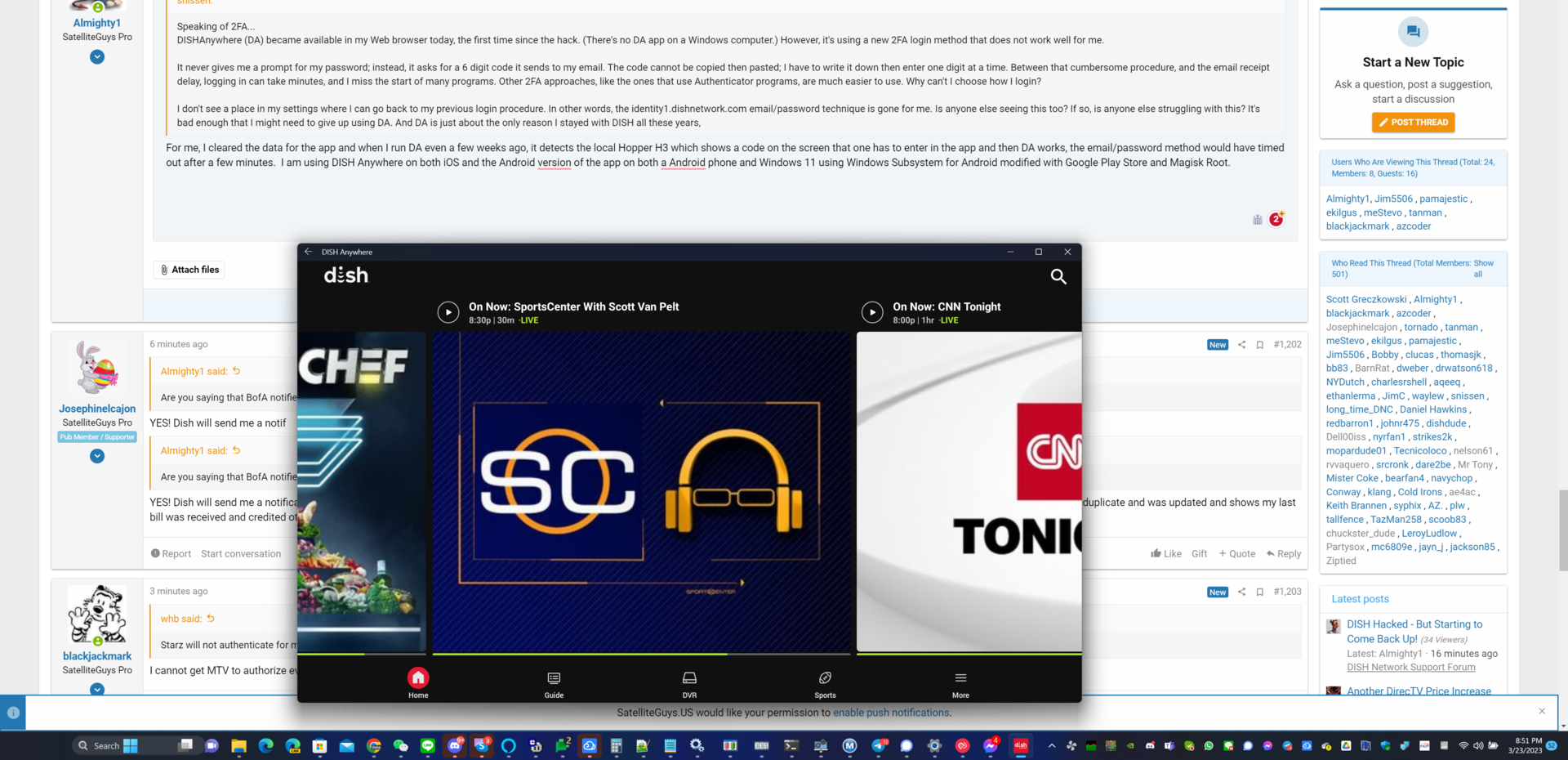Open the Chef show thumbnail
The width and height of the screenshot is (1568, 760).
click(x=362, y=491)
